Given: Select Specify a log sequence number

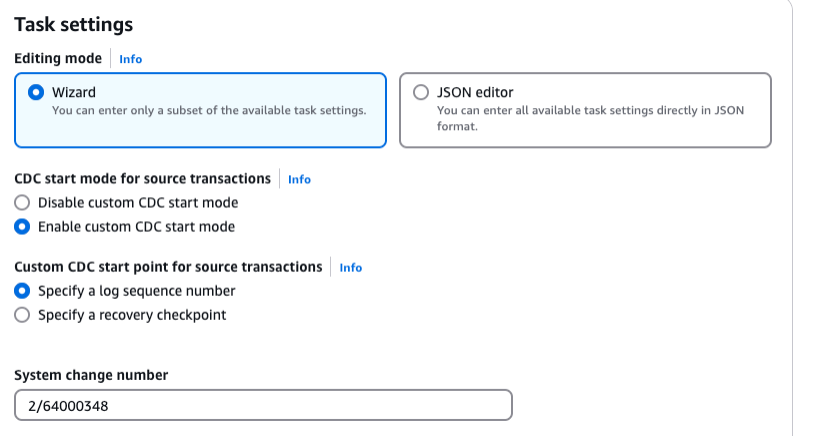Looking at the screenshot, I should click(x=22, y=291).
